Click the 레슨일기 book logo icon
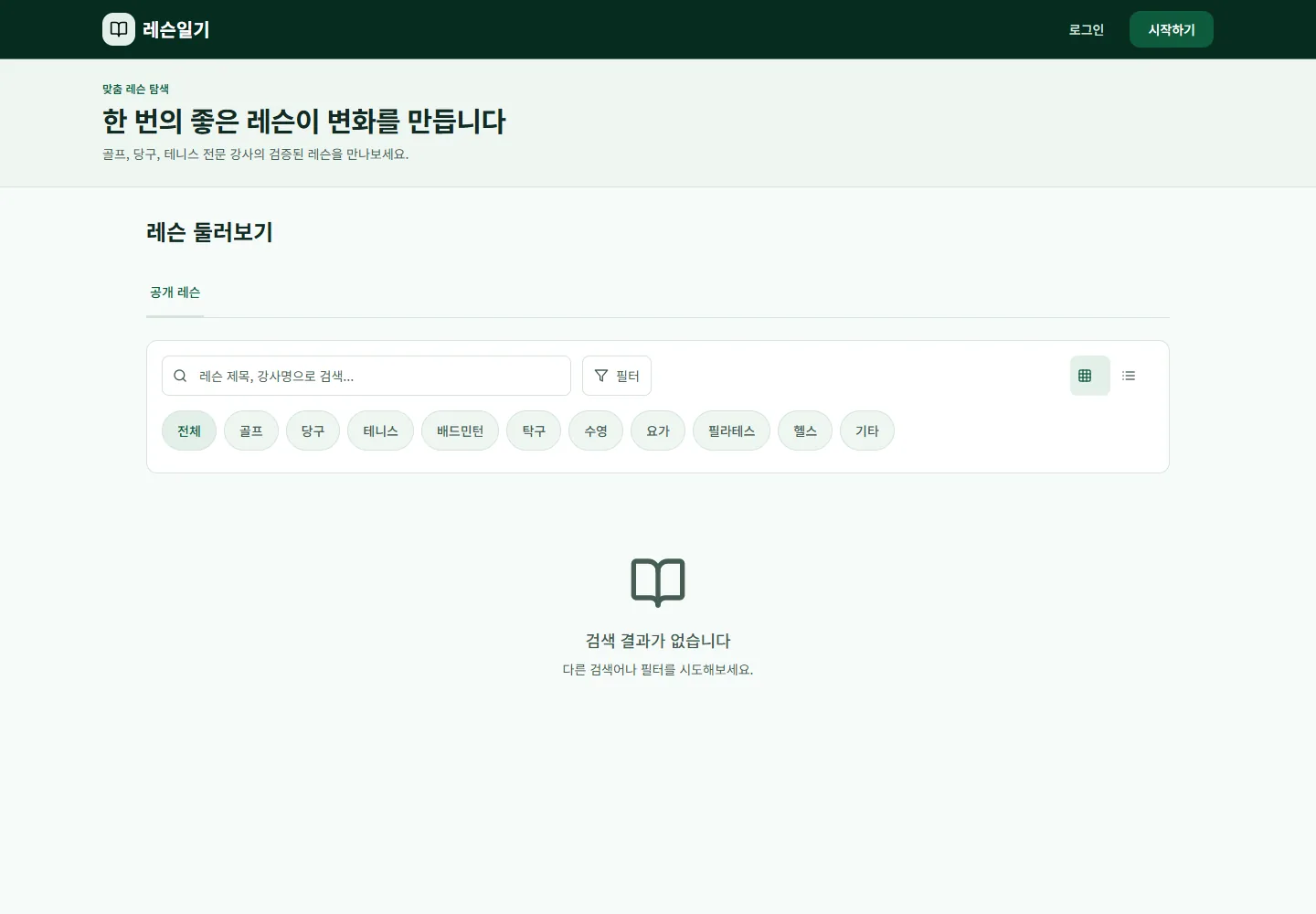The image size is (1316, 914). (x=119, y=29)
